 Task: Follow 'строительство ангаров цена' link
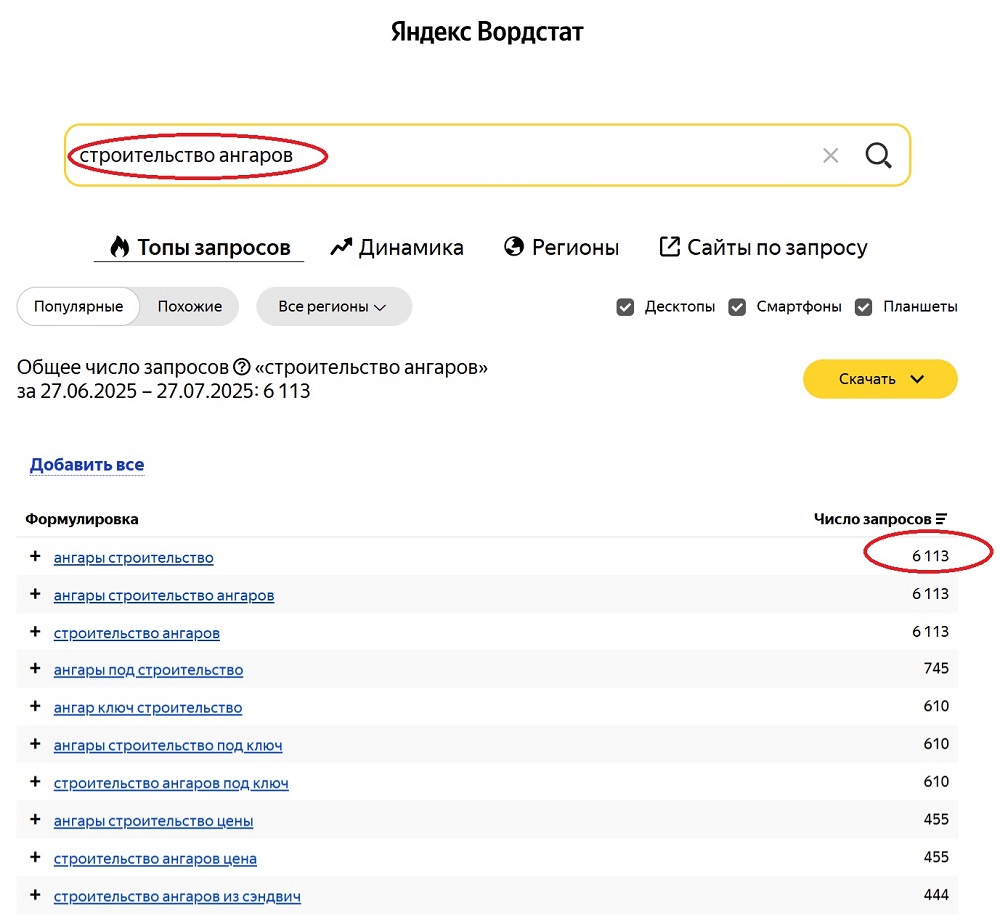[x=156, y=859]
